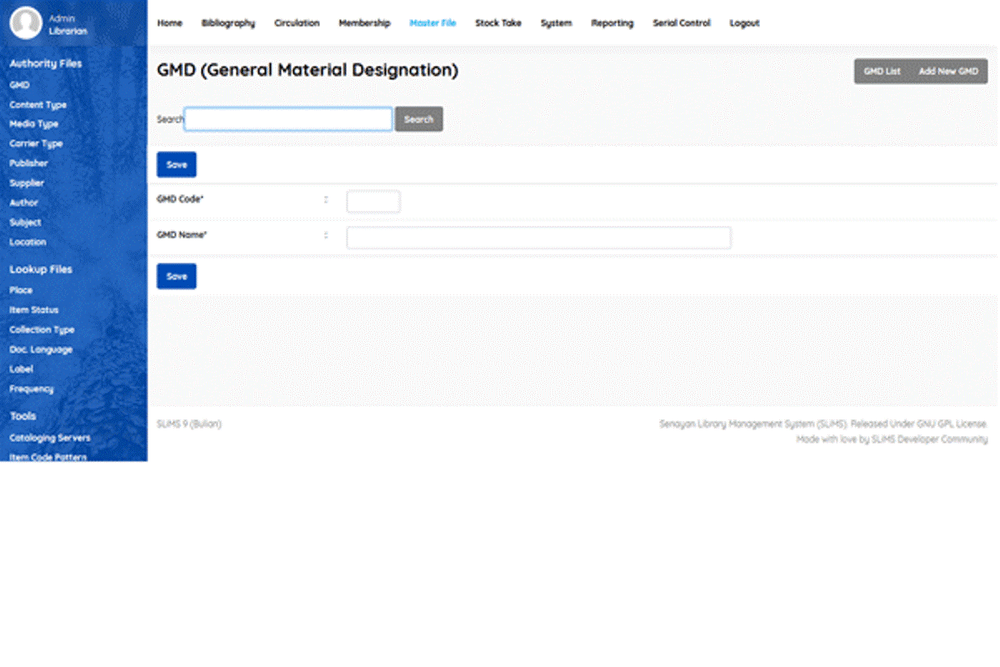Click the bottom Save button
The height and width of the screenshot is (667, 1000).
[x=176, y=276]
